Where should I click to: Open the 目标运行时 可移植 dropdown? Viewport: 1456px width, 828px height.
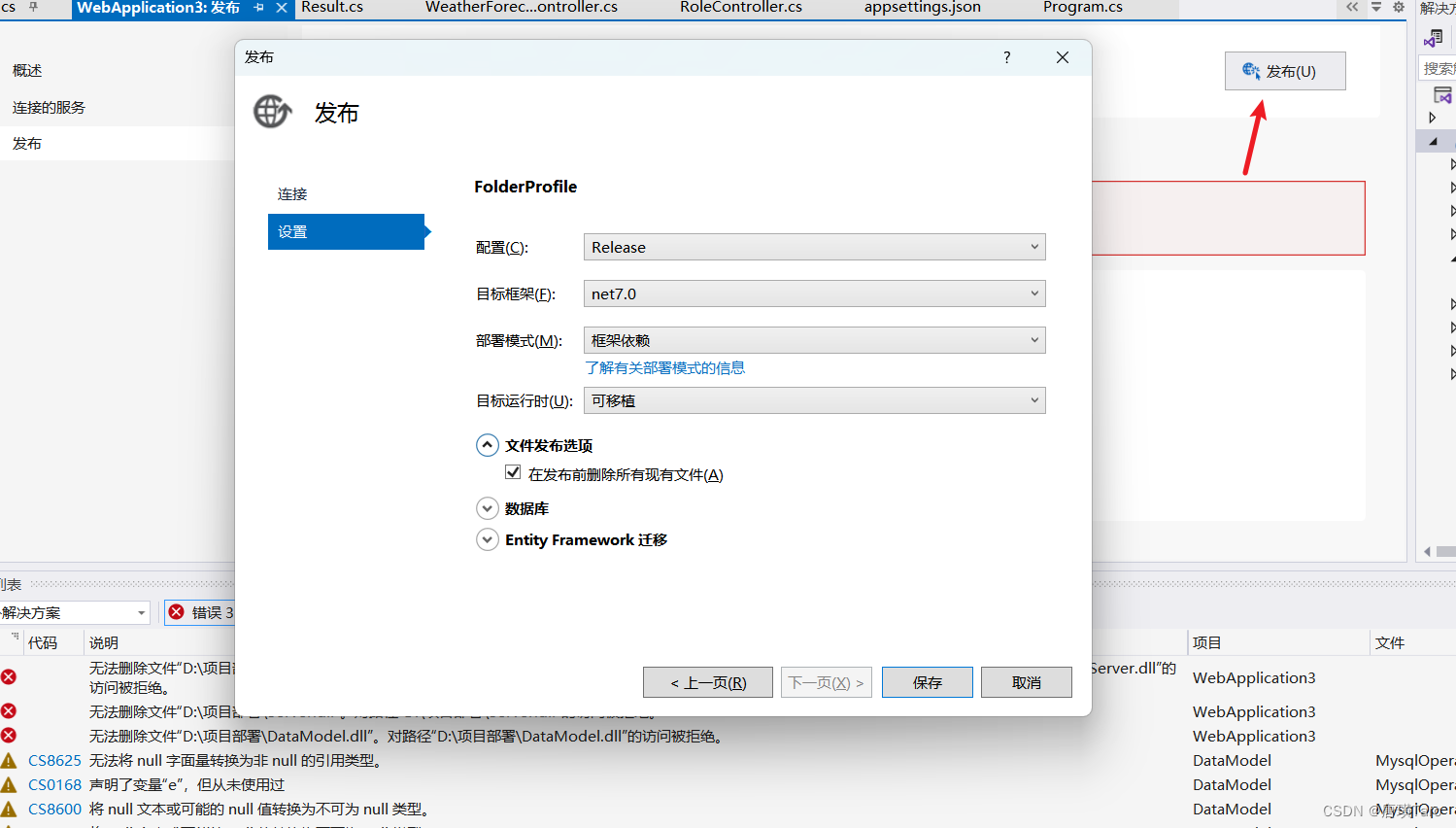click(x=814, y=400)
